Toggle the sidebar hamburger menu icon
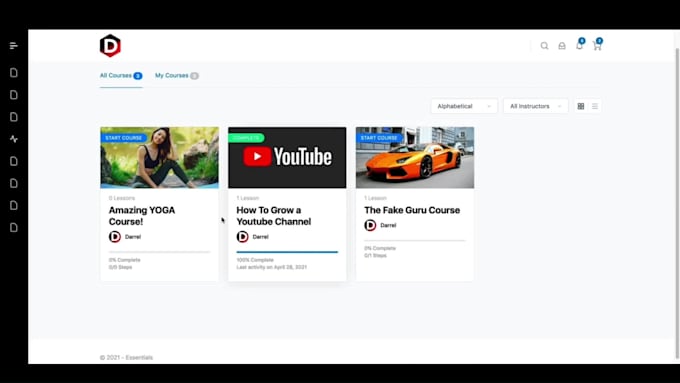This screenshot has height=383, width=680. 13,46
